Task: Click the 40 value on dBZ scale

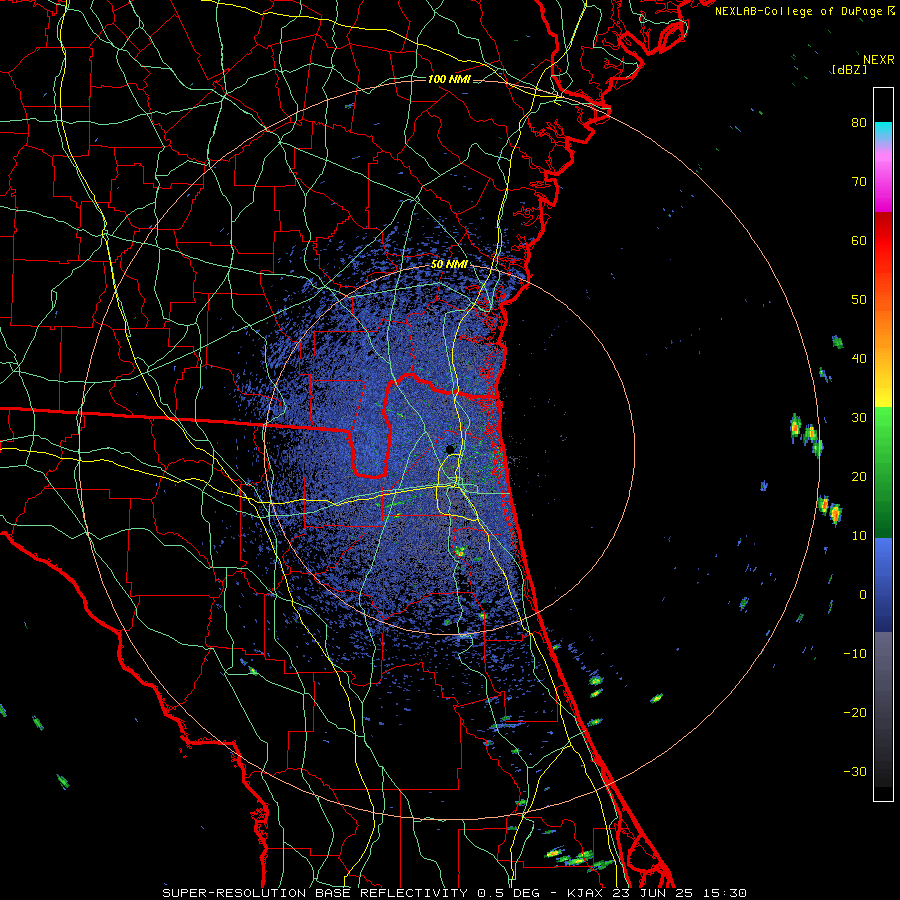Action: click(x=859, y=359)
